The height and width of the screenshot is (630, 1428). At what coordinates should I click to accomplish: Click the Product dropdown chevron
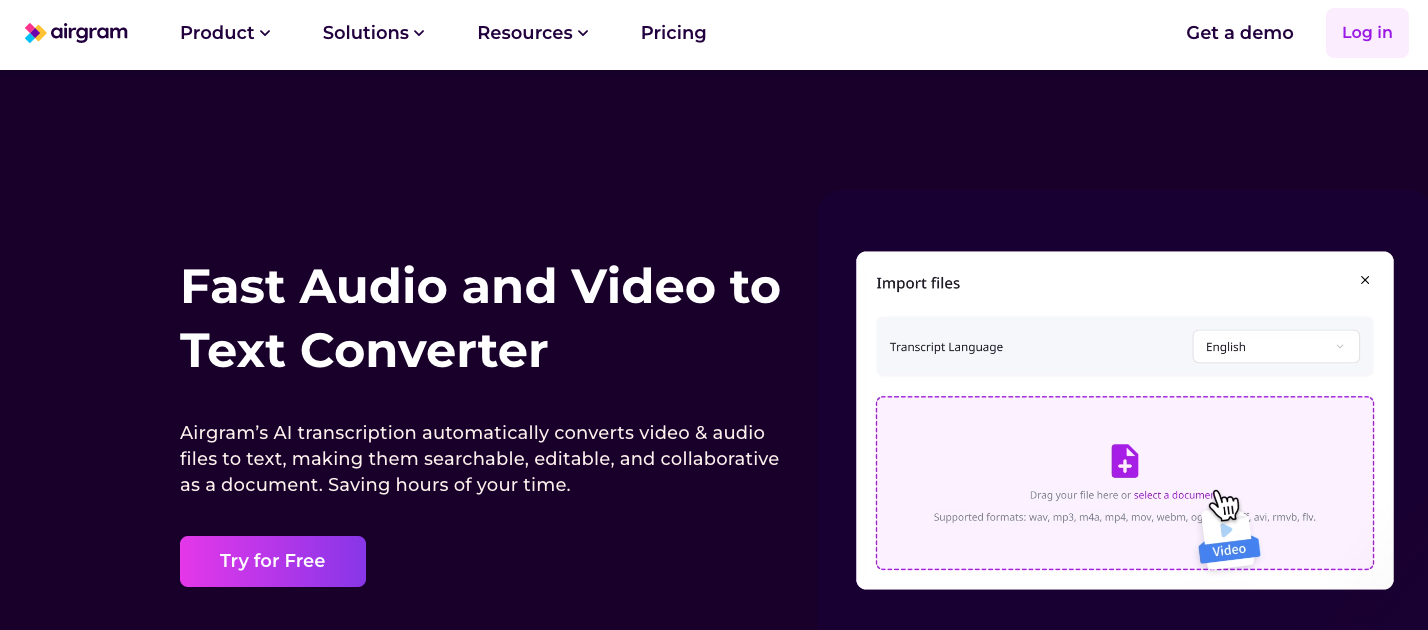tap(264, 33)
